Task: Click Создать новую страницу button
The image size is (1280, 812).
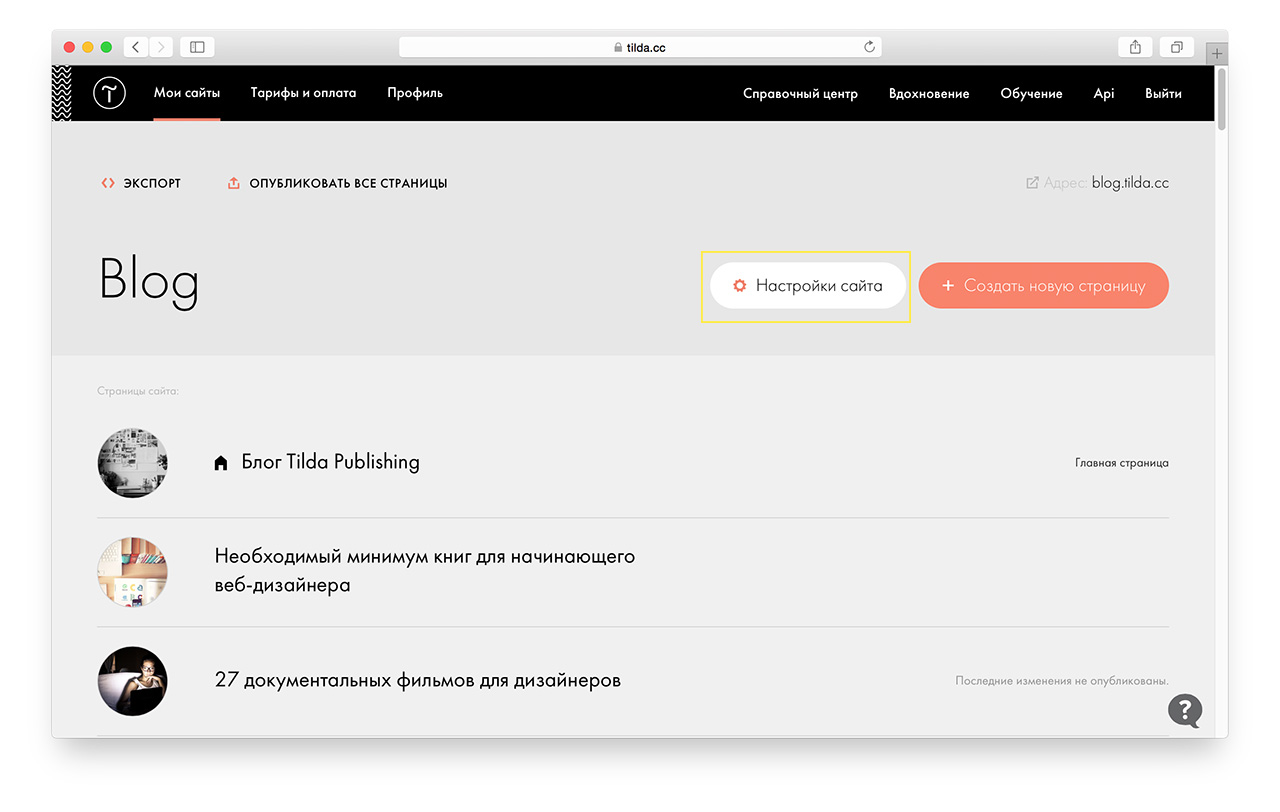Action: pyautogui.click(x=1044, y=286)
